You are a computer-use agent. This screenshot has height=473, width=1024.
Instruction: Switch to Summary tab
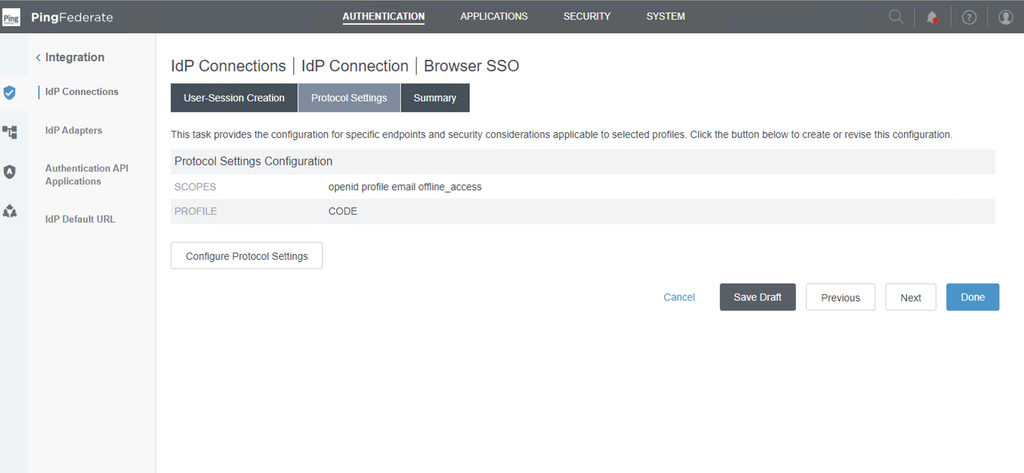pos(435,98)
